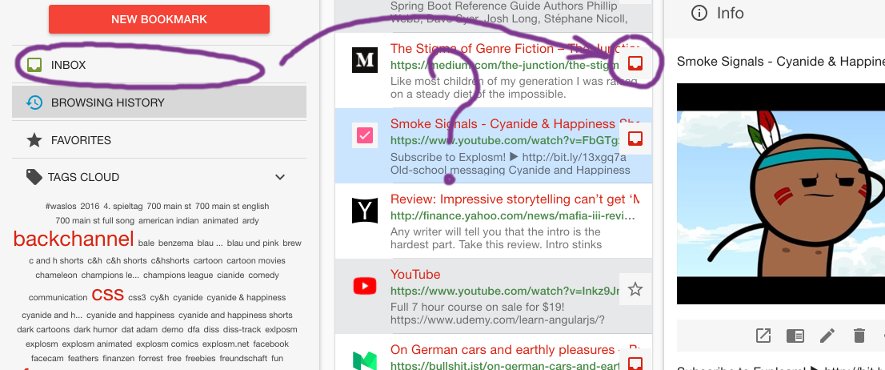
Task: Open the YouTube bookmark title
Action: [415, 275]
